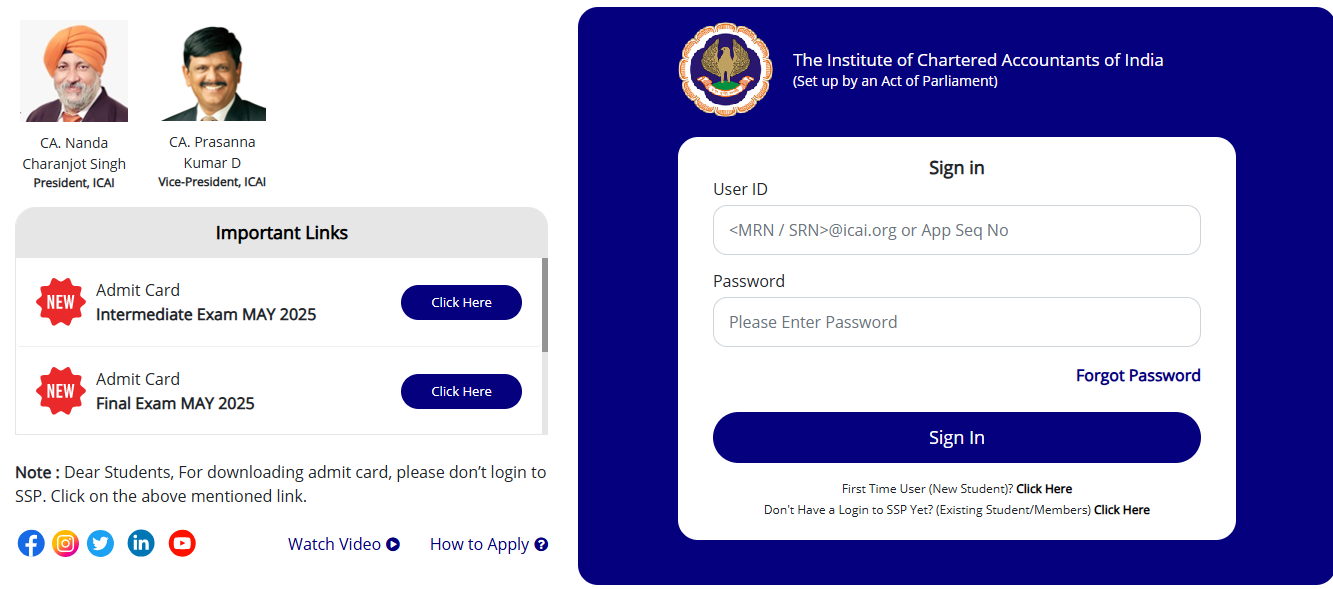The width and height of the screenshot is (1333, 589).
Task: Click Here for Final Exam MAY 2025 admit card
Action: (461, 391)
